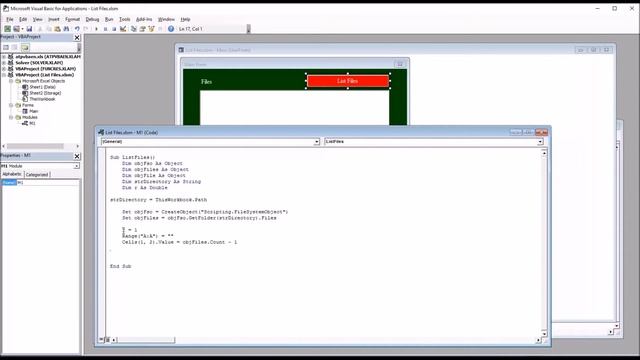Open the ListFiles procedure dropdown in code window

coord(540,142)
